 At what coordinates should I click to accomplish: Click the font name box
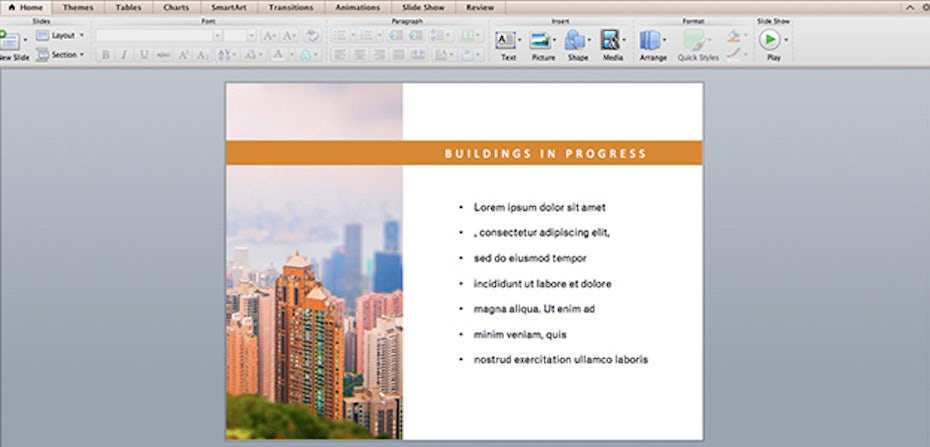point(154,36)
